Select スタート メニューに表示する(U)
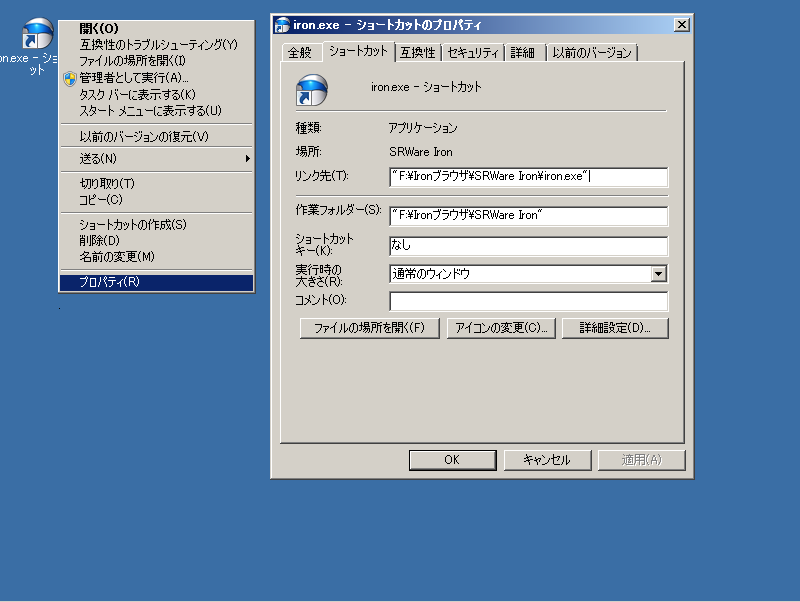This screenshot has height=602, width=800. pyautogui.click(x=157, y=111)
